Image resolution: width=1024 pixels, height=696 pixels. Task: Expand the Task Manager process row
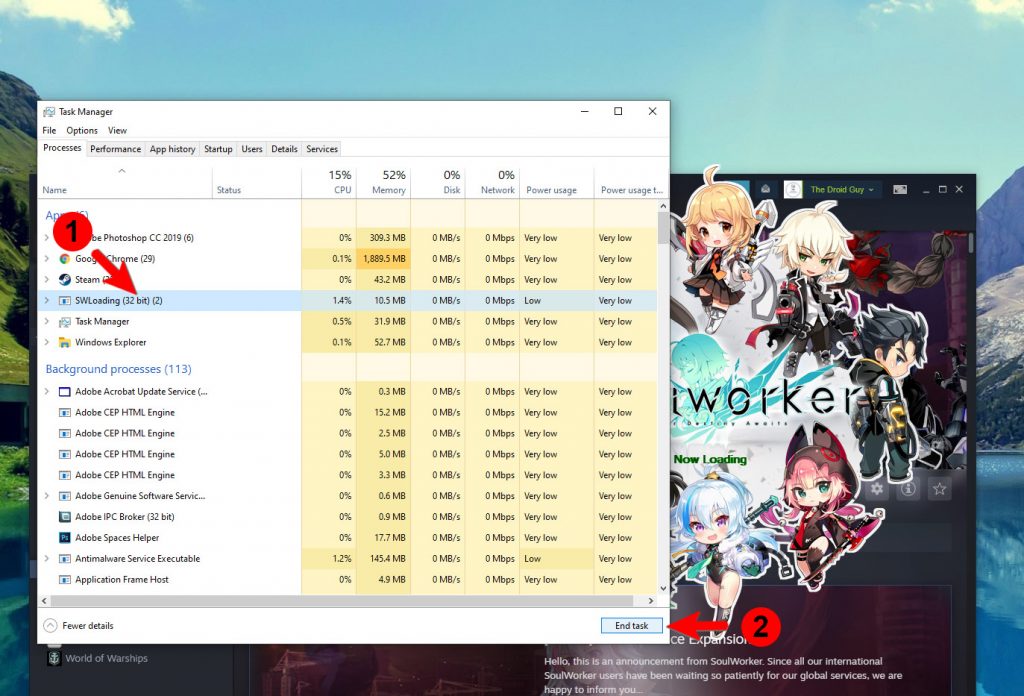[x=46, y=321]
